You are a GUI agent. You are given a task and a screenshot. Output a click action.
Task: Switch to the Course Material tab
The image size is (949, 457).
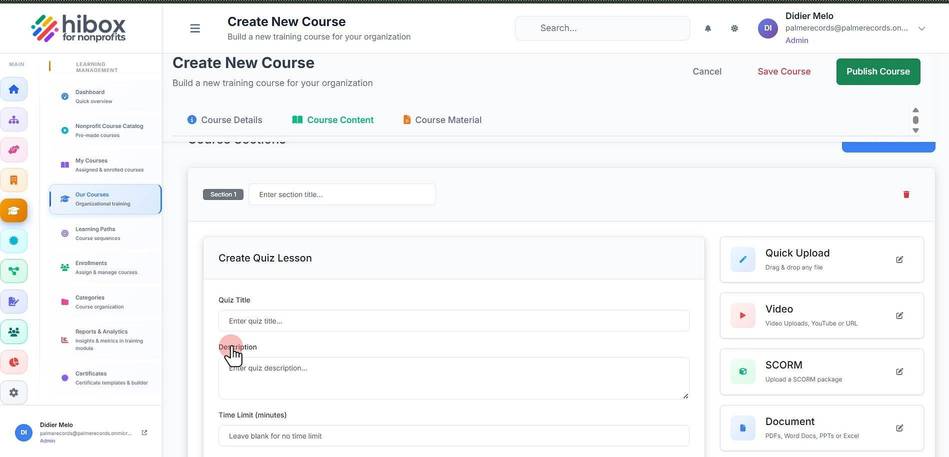tap(442, 120)
